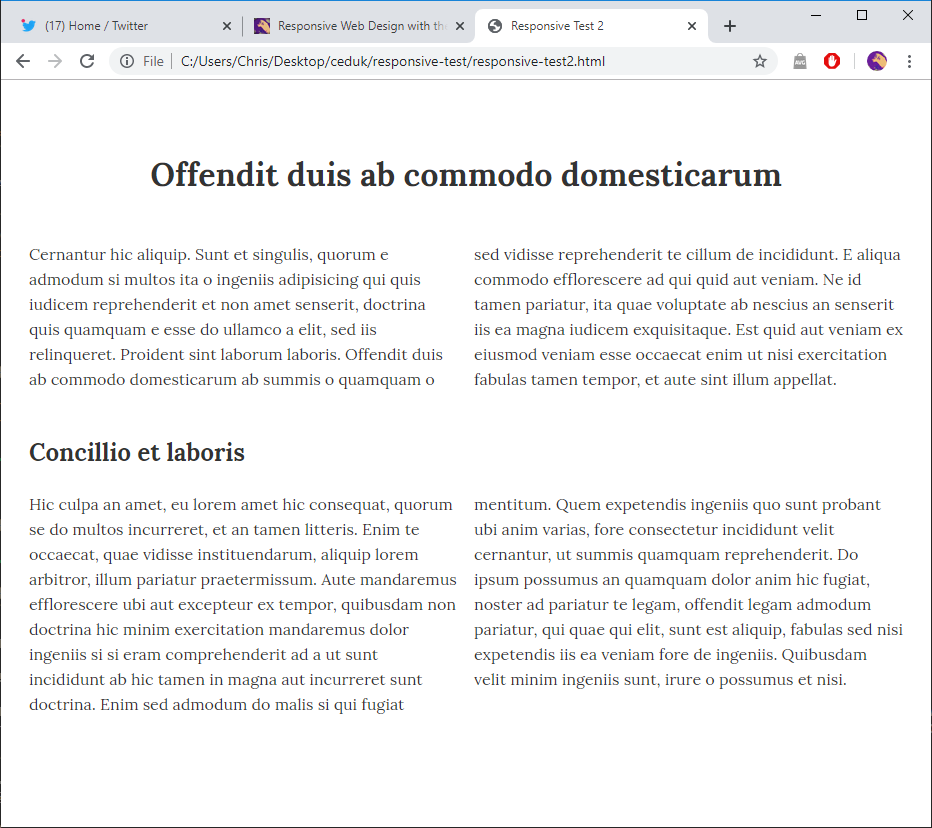
Task: Click text line starting mentitum. Quem expetendis
Action: pyautogui.click(x=677, y=505)
